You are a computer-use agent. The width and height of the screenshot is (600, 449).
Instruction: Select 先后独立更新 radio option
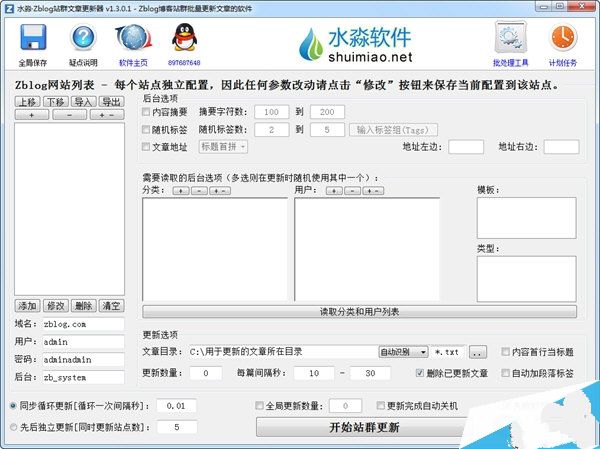click(13, 427)
